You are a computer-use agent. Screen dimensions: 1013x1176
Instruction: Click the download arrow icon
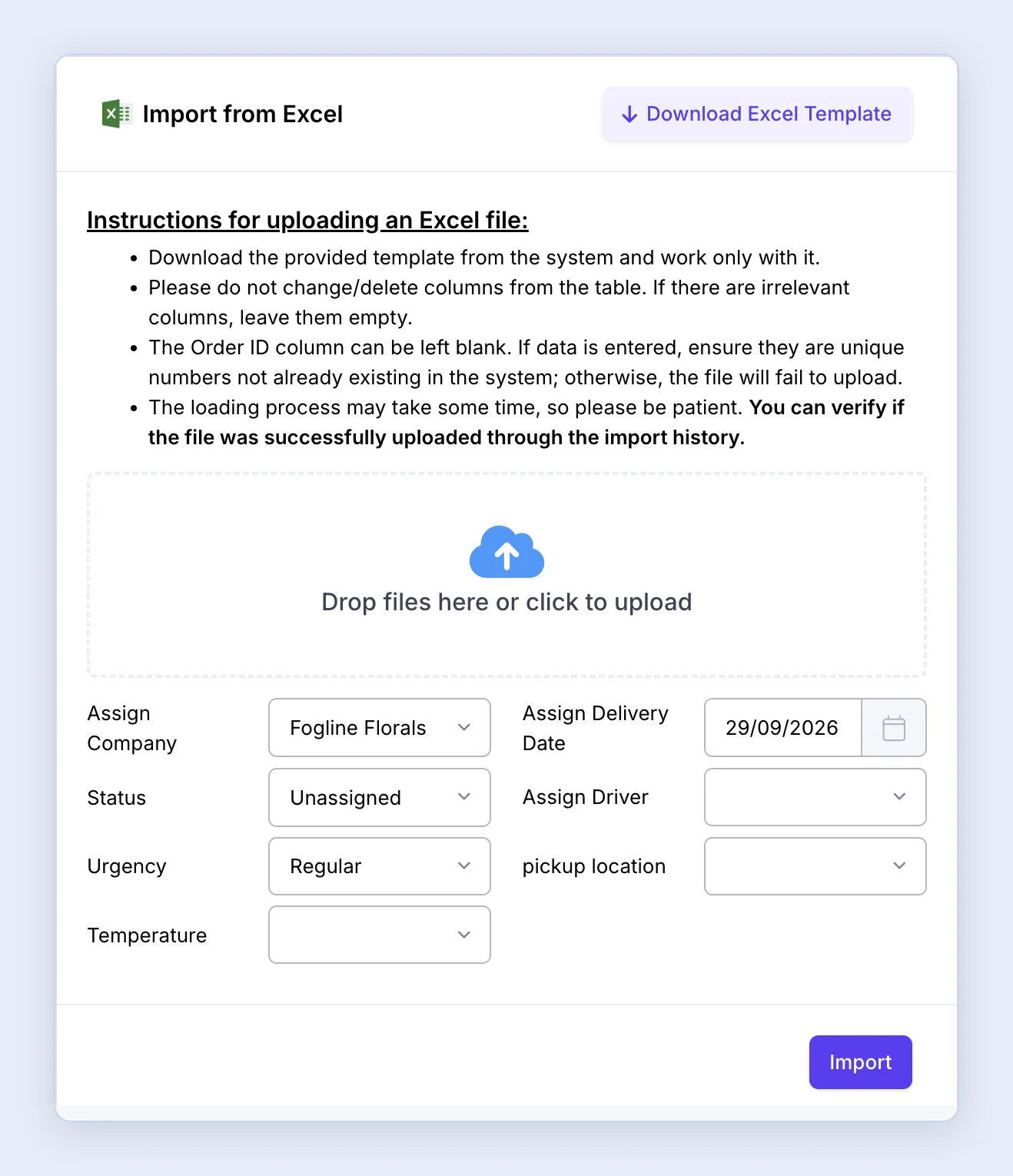629,115
